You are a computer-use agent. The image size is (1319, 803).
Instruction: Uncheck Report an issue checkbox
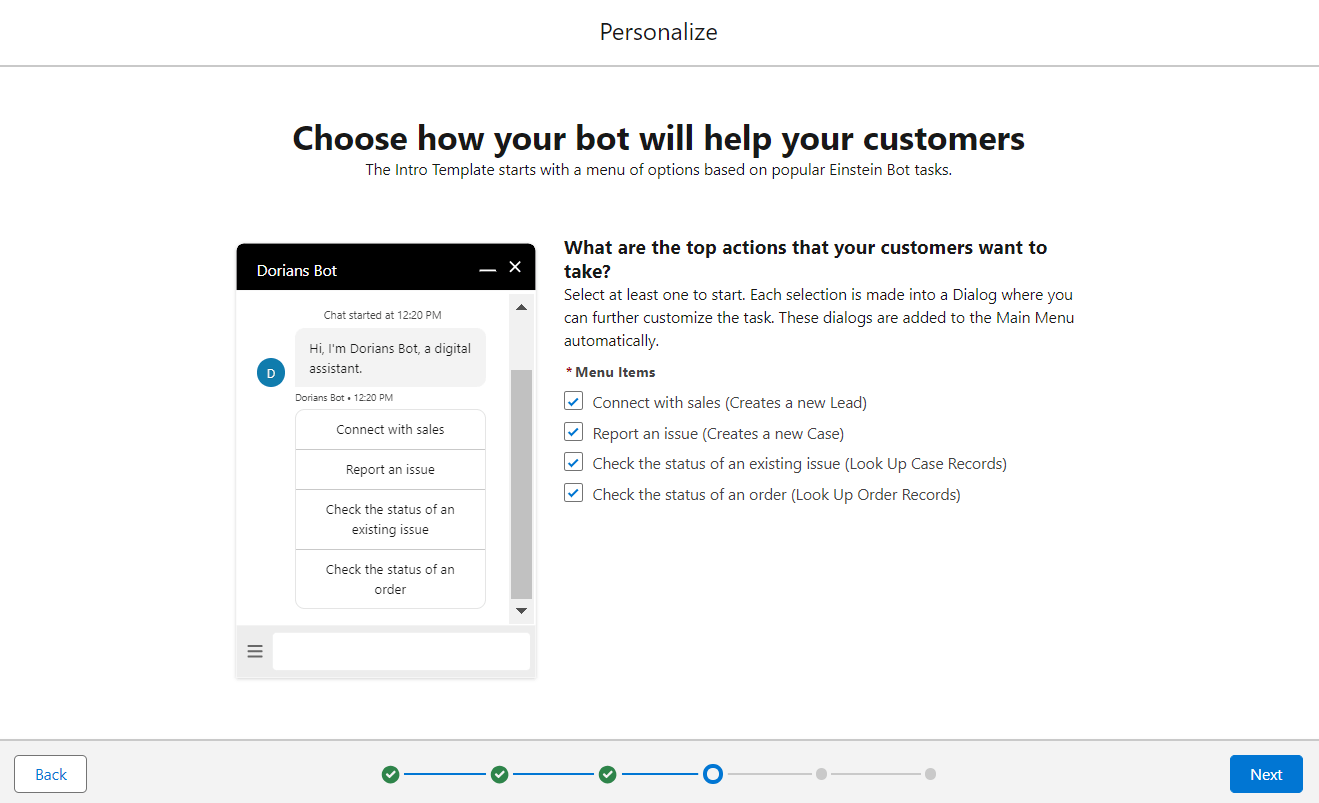point(573,432)
